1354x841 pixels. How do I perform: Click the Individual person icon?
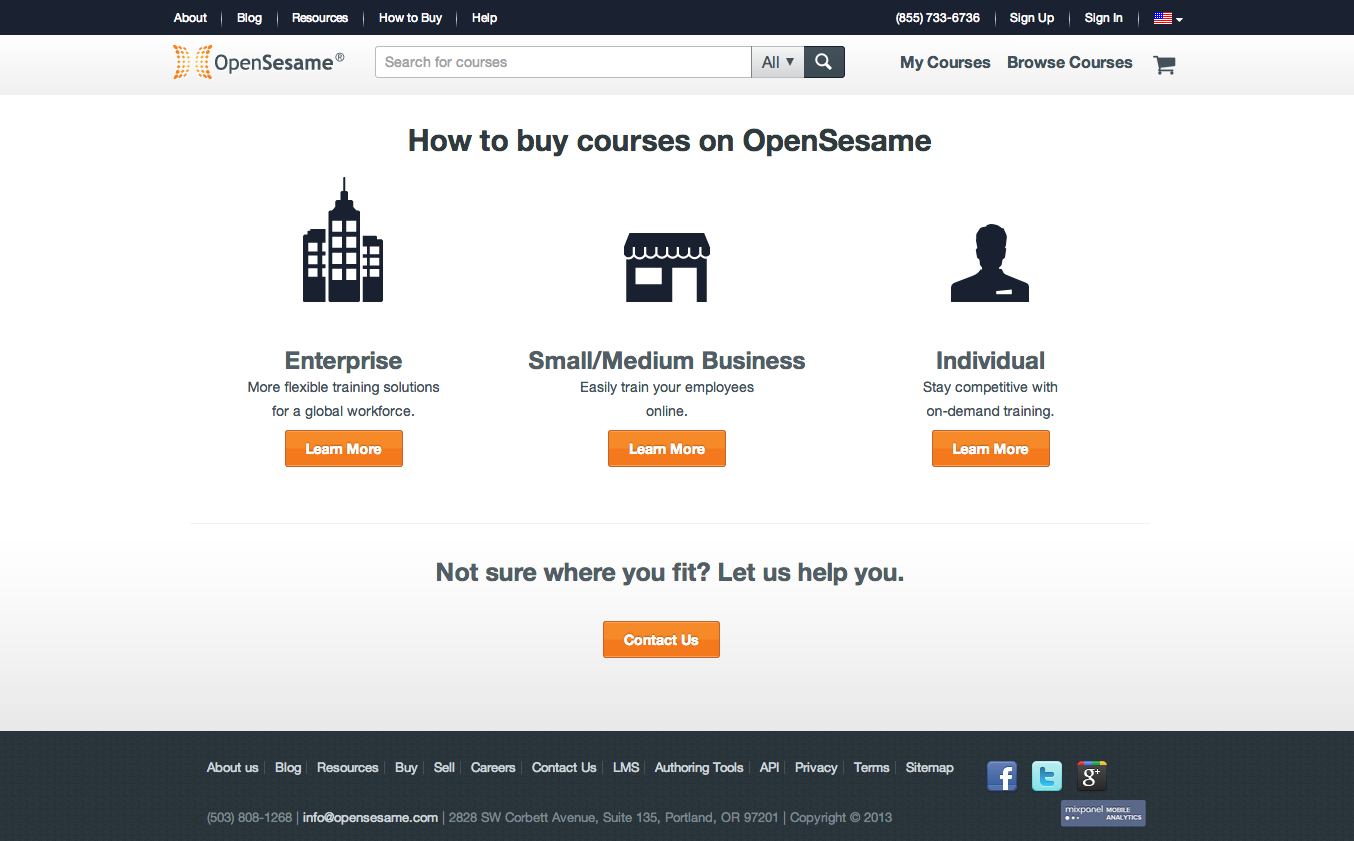click(x=989, y=263)
